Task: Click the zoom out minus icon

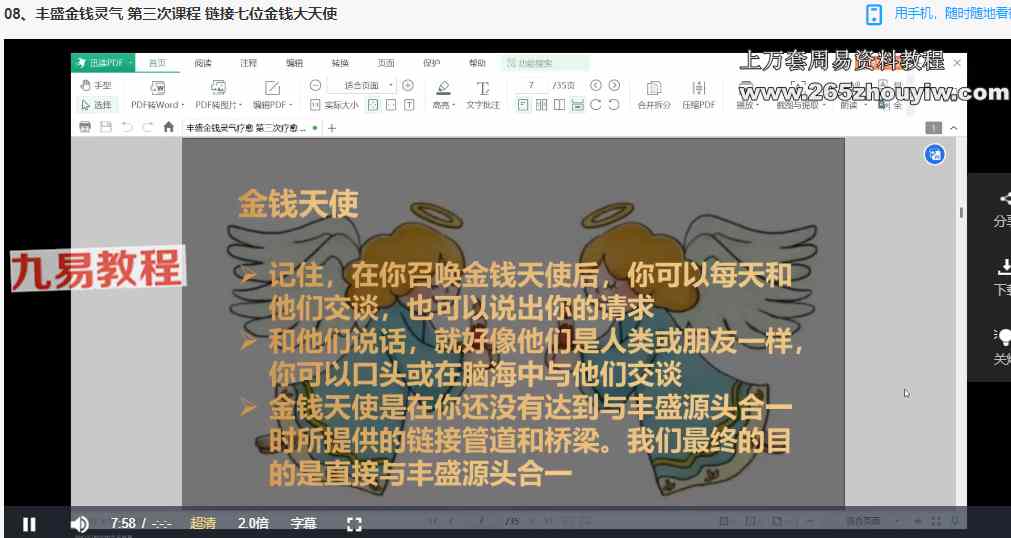Action: [315, 86]
